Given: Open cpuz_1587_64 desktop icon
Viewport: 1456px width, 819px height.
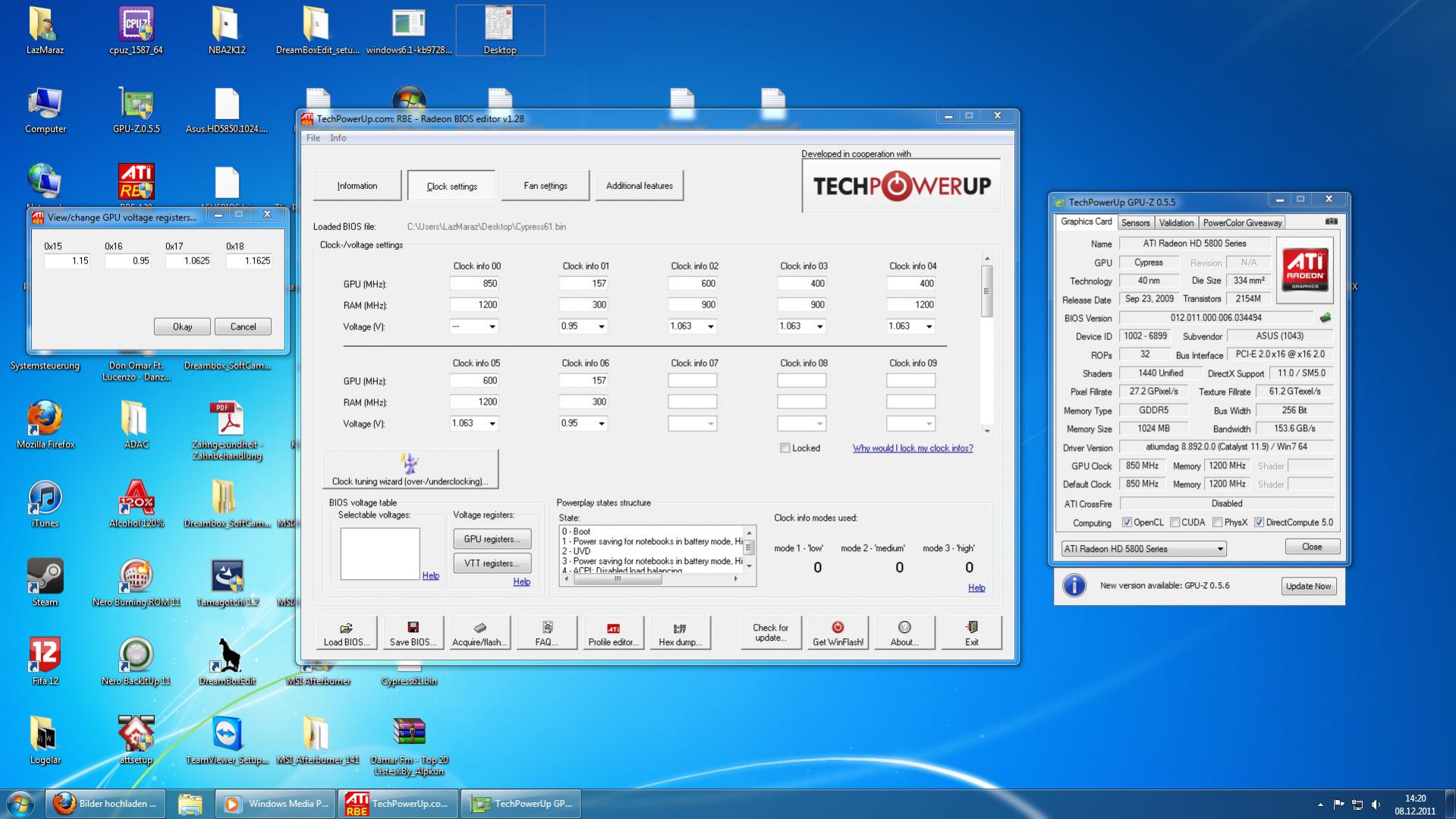Looking at the screenshot, I should pyautogui.click(x=136, y=31).
